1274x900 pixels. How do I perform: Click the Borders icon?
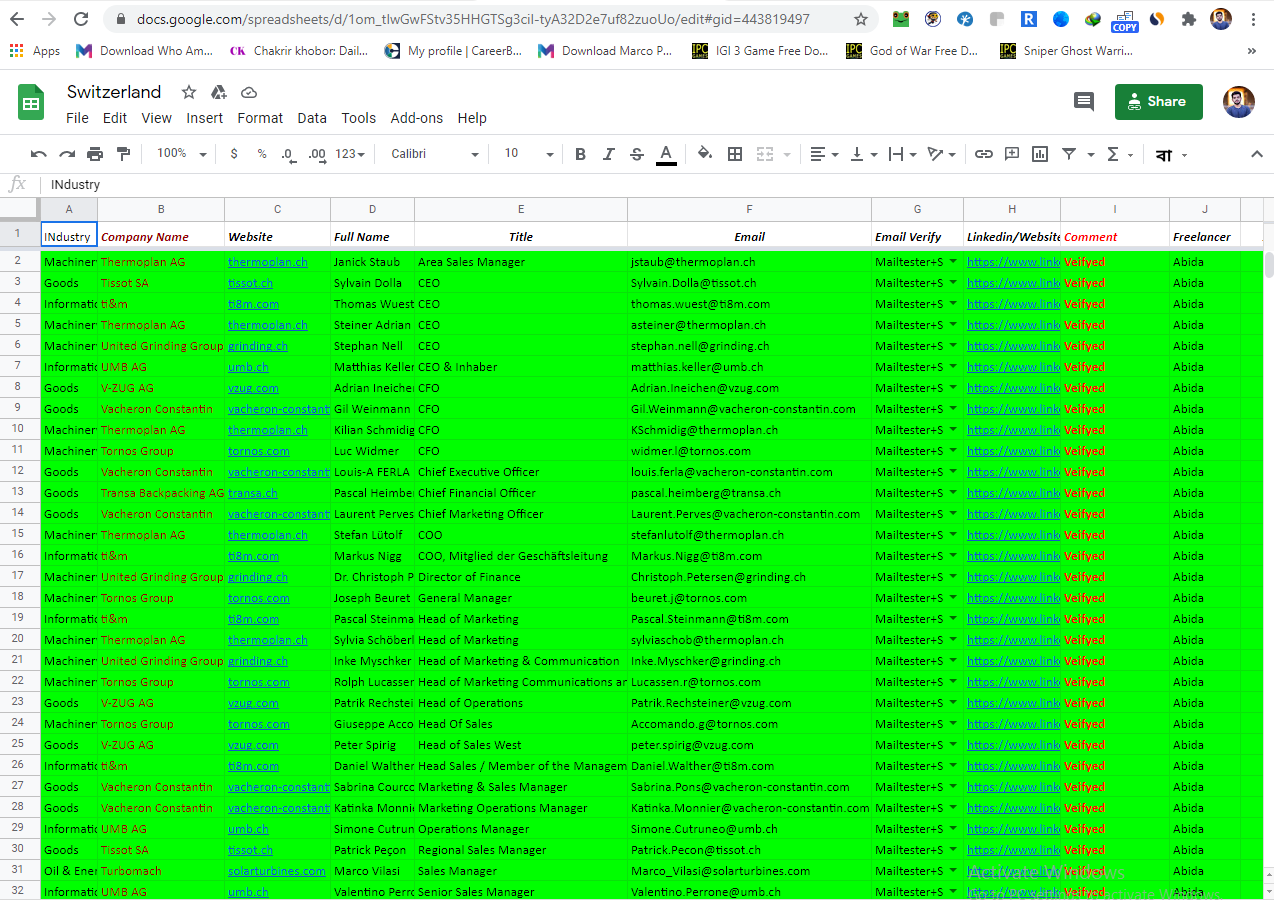coord(735,154)
